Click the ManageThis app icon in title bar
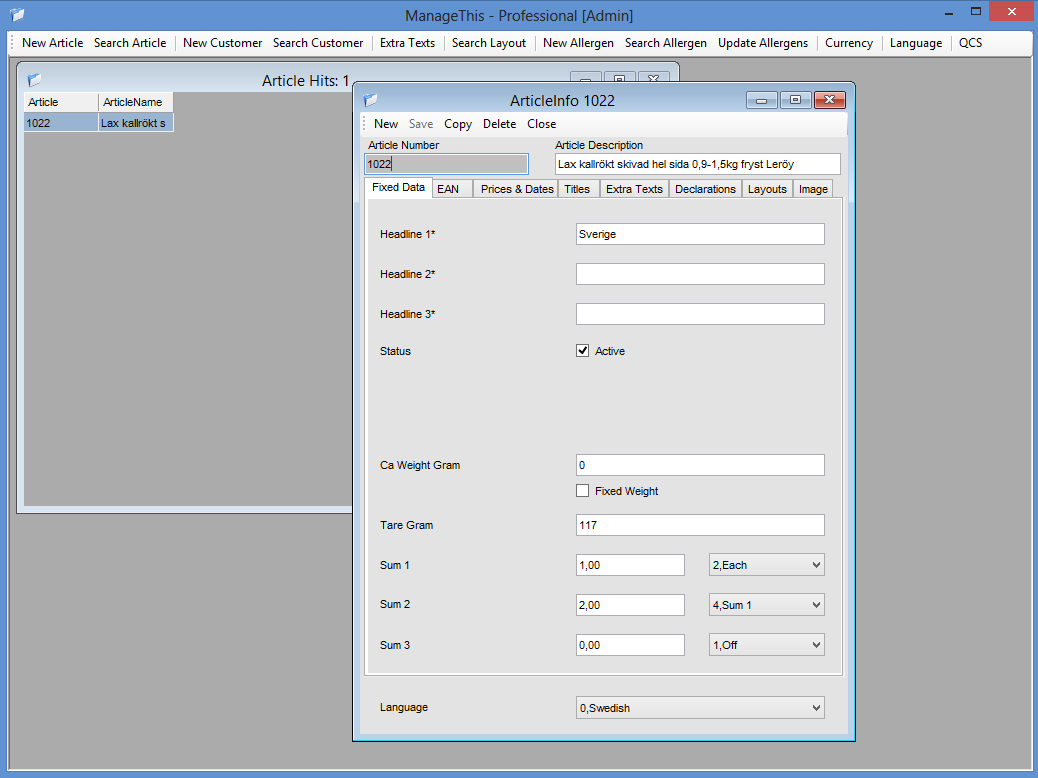This screenshot has height=778, width=1038. click(17, 15)
